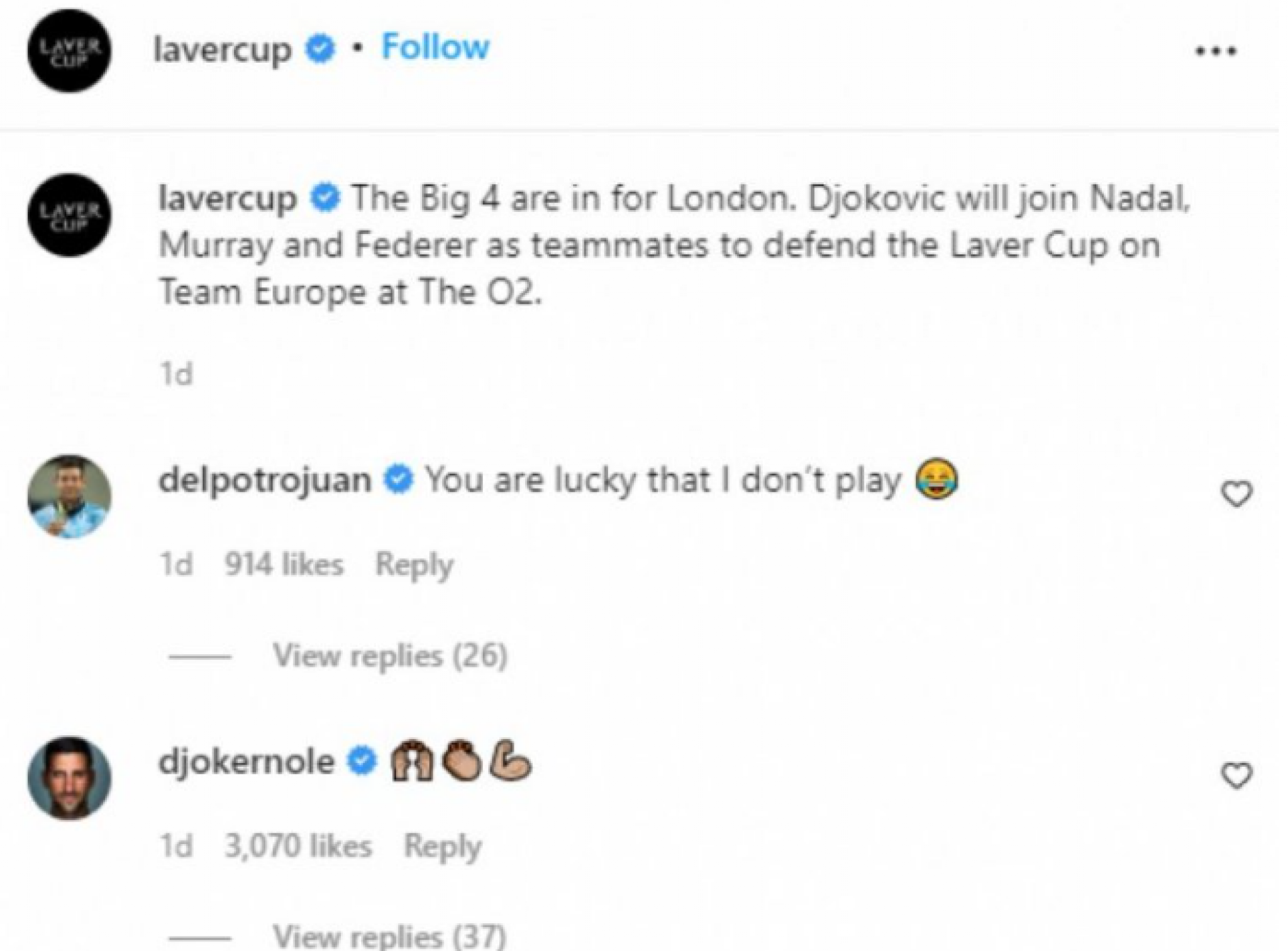Click the verified badge on djokernole's comment
The image size is (1288, 951).
point(360,760)
